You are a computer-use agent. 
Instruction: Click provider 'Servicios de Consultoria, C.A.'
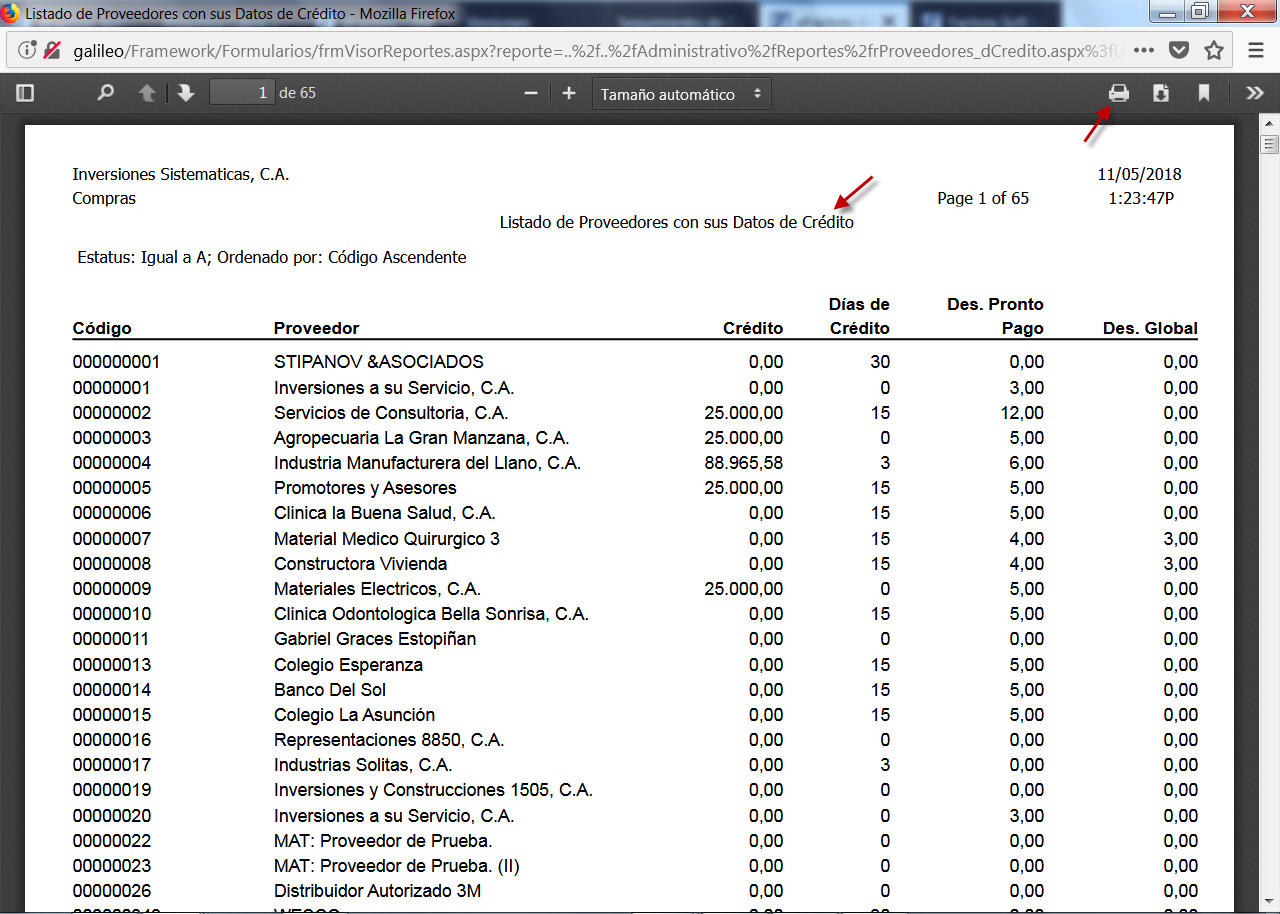(x=391, y=413)
